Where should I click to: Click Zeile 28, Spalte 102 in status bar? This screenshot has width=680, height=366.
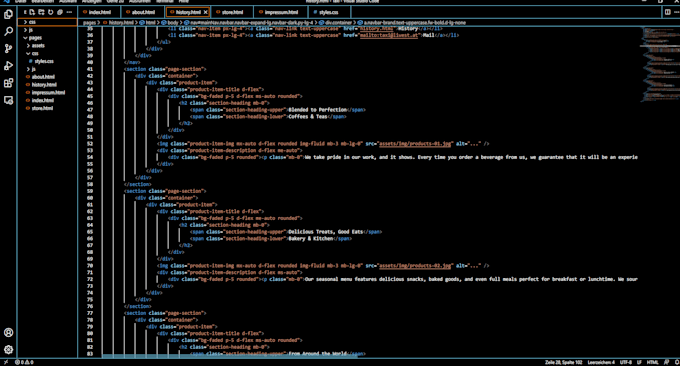(x=563, y=362)
